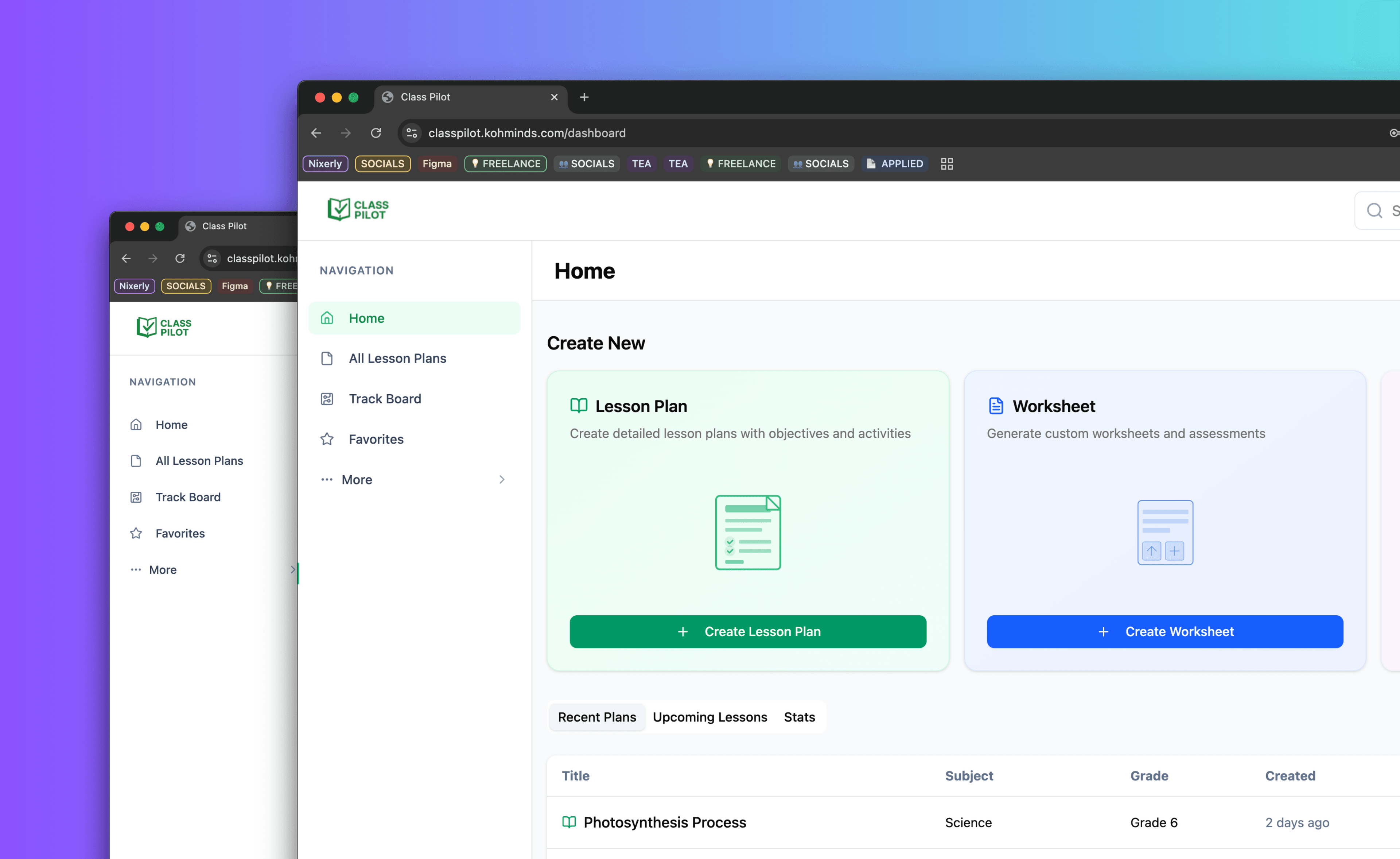This screenshot has width=1400, height=859.
Task: Click site info icon in background window
Action: tap(212, 259)
